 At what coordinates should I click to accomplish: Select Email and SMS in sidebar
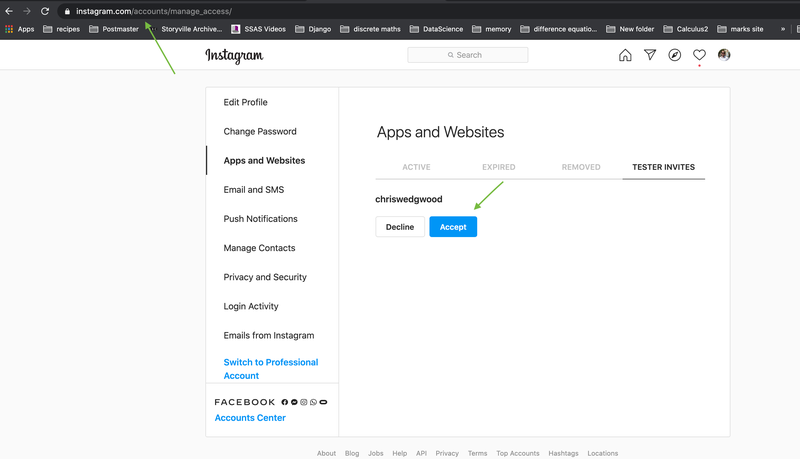(x=254, y=189)
